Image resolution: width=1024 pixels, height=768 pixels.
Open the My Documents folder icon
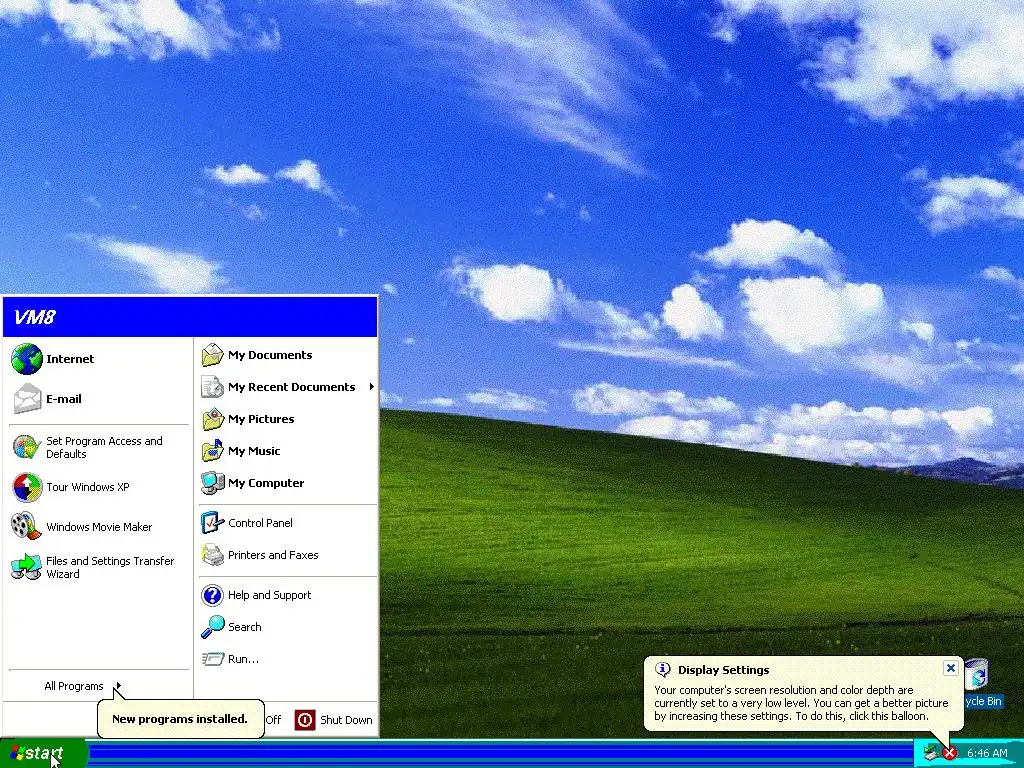[x=213, y=355]
